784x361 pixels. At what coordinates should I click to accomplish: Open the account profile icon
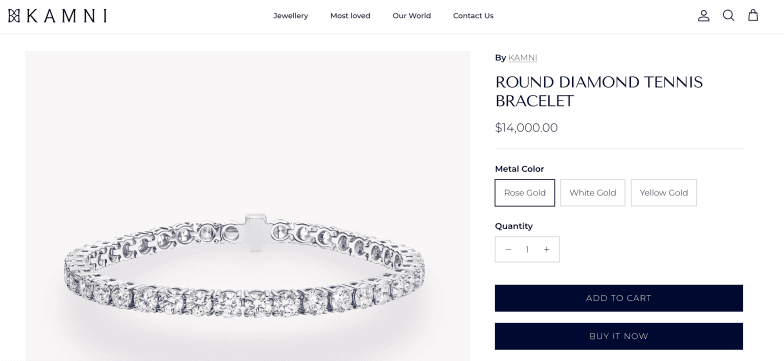coord(704,16)
